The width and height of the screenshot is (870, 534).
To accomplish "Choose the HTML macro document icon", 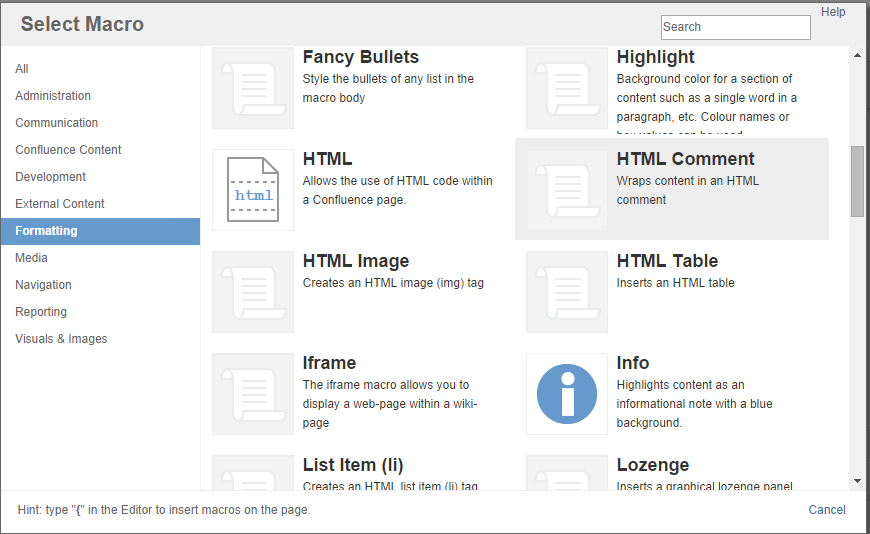I will tap(253, 190).
